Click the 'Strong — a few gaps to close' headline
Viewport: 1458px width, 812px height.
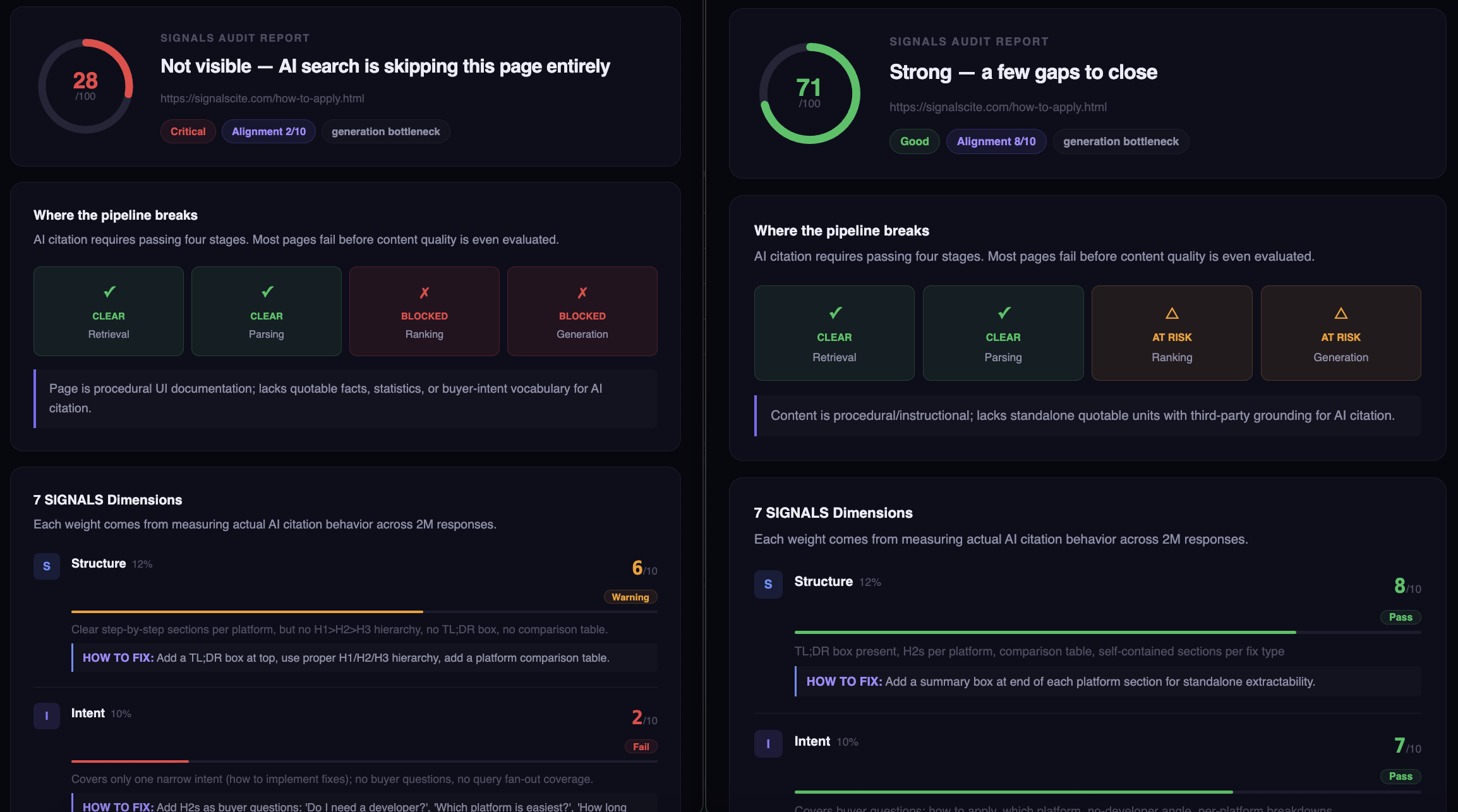click(1023, 72)
